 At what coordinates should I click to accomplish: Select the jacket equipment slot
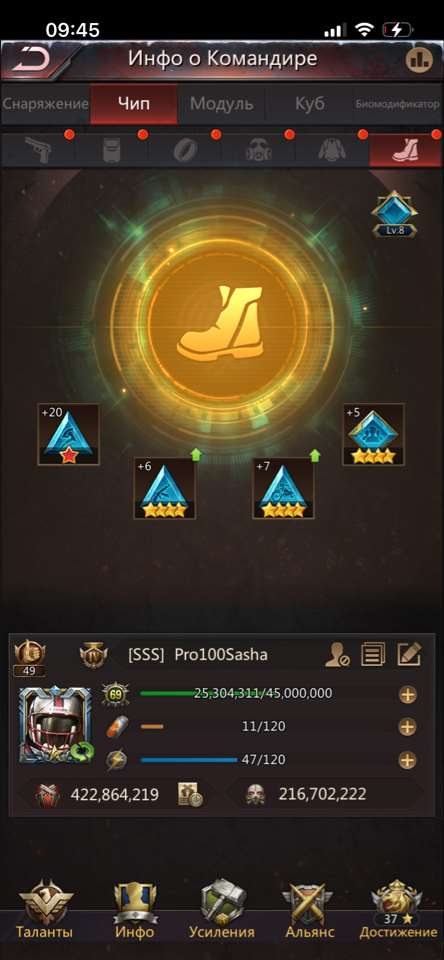click(x=332, y=149)
